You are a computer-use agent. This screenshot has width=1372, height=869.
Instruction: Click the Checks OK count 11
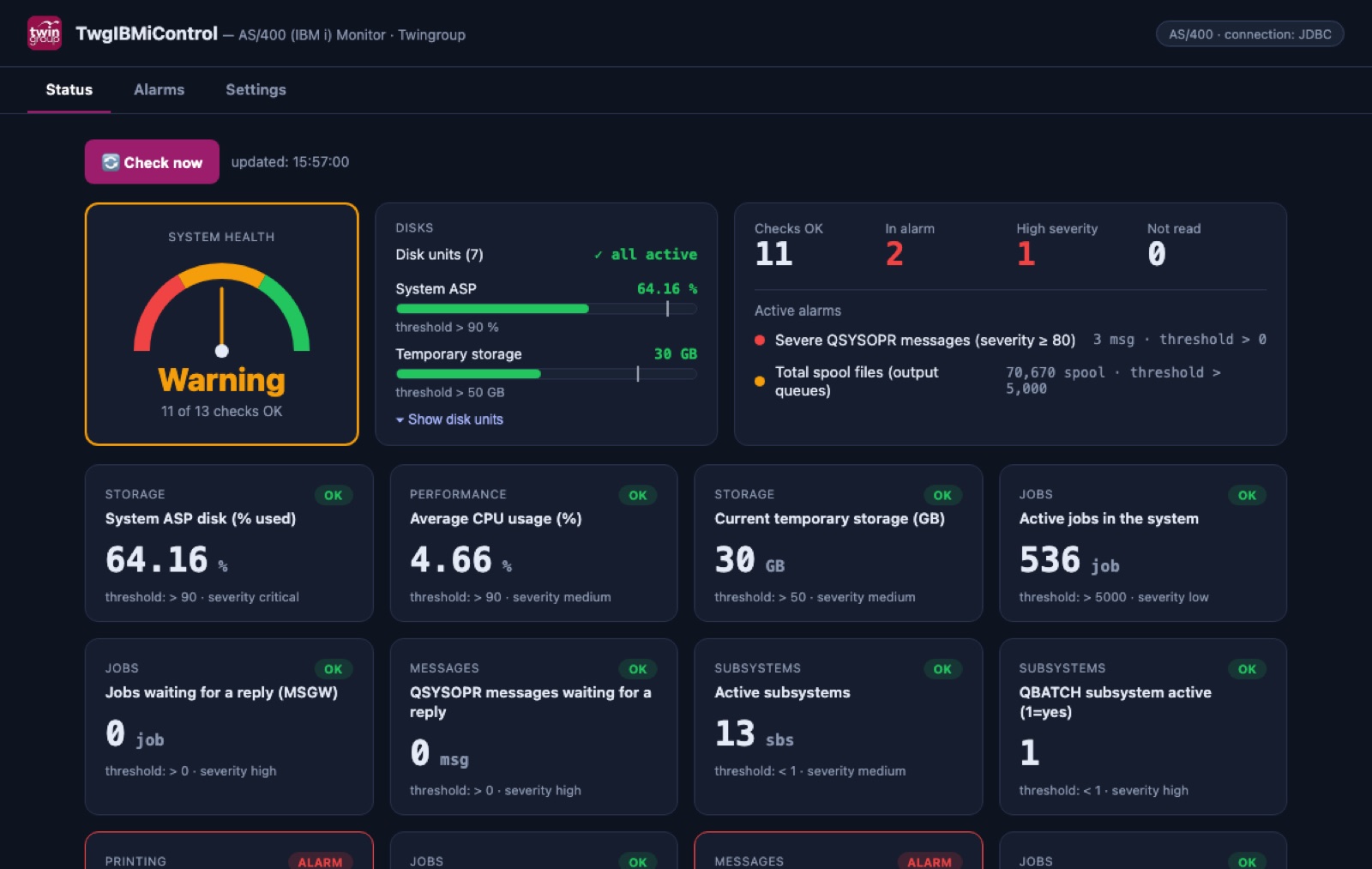773,254
